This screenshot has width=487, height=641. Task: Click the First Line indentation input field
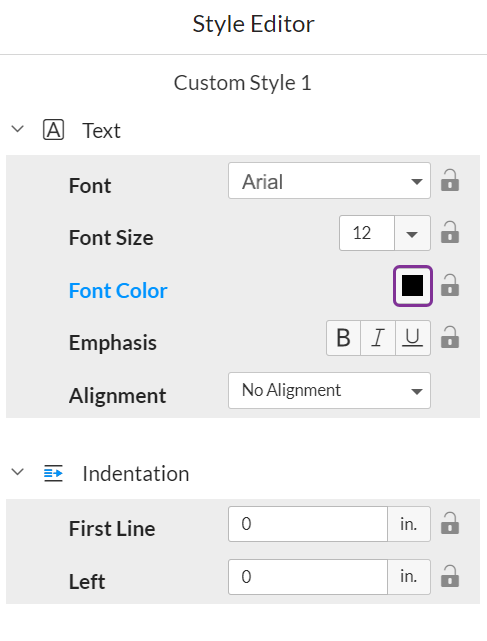(x=308, y=524)
